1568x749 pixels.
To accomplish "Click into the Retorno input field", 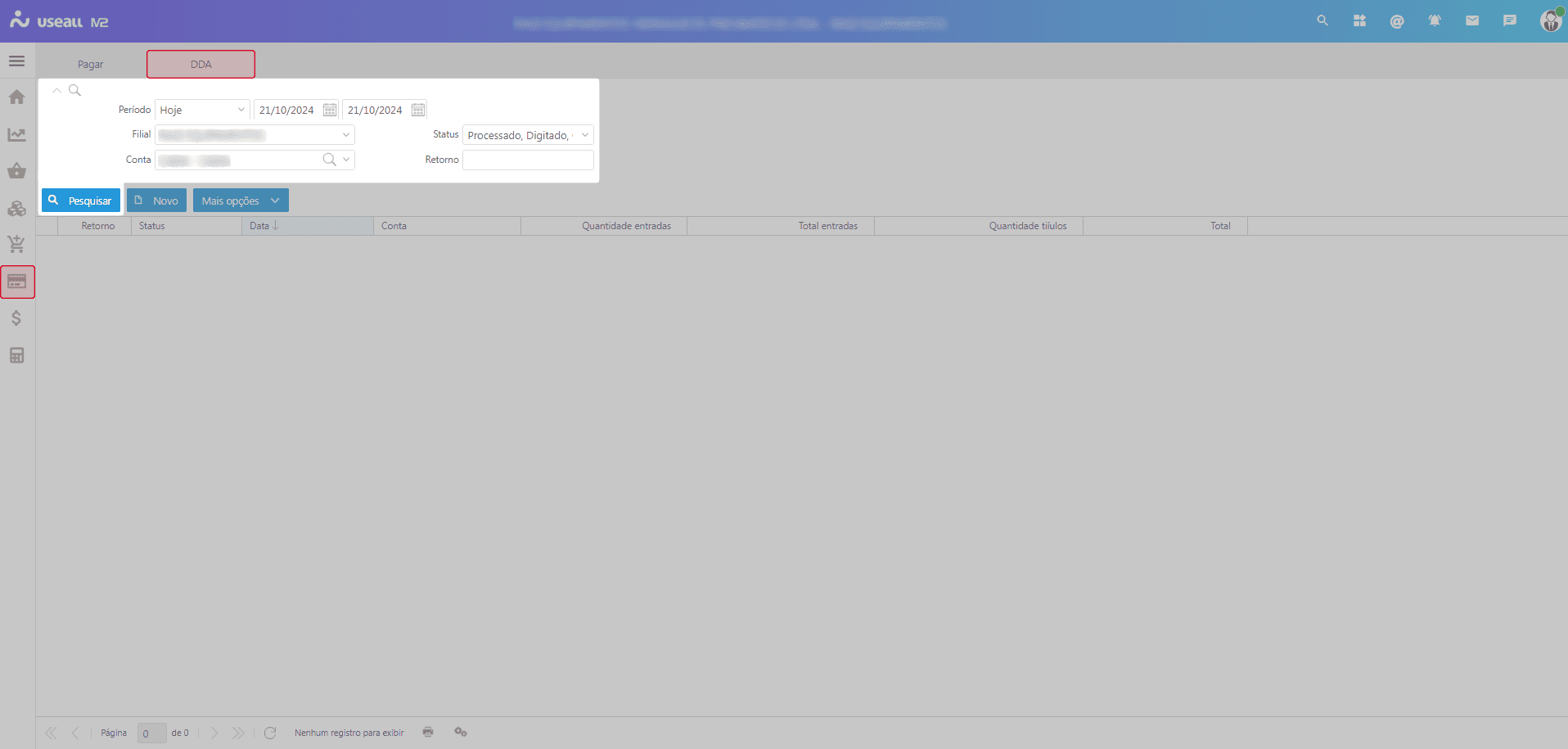I will click(x=528, y=160).
